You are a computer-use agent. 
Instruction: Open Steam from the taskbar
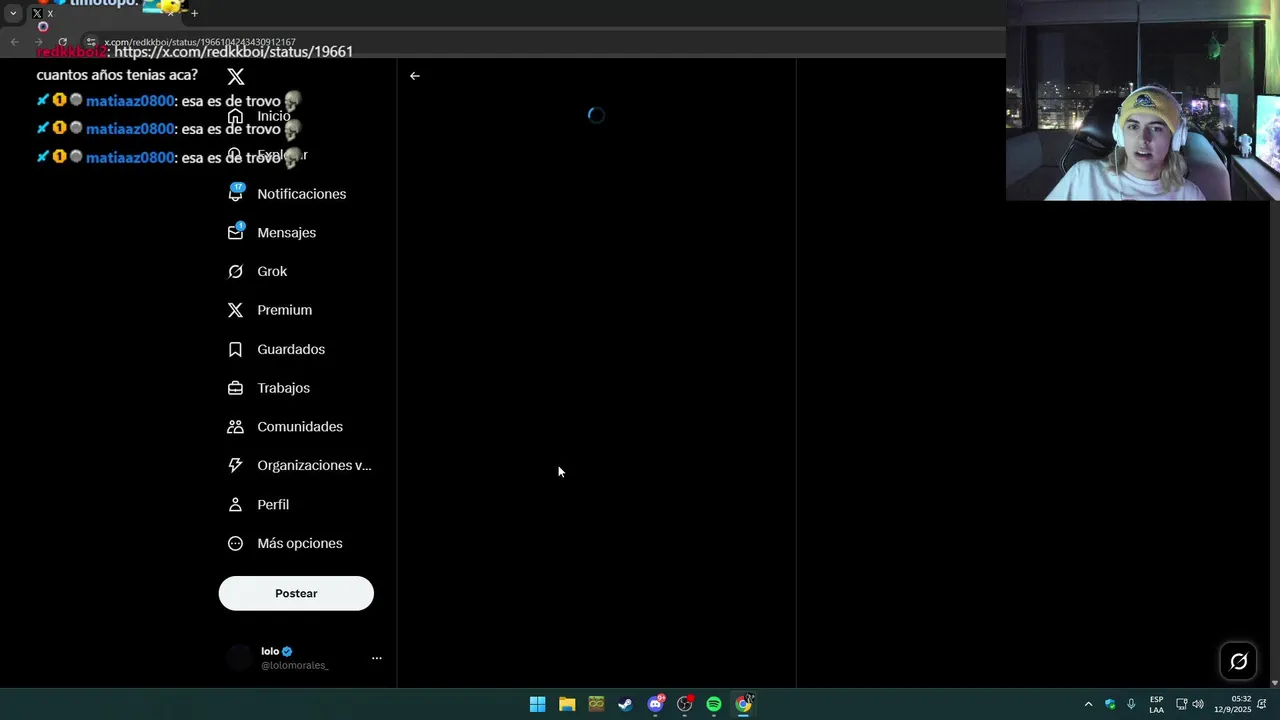625,704
